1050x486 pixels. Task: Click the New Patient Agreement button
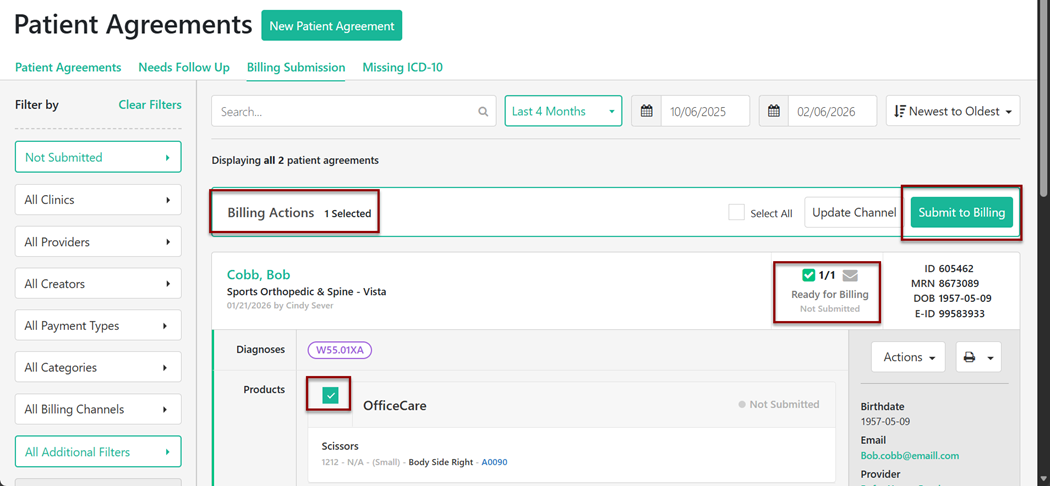click(331, 26)
